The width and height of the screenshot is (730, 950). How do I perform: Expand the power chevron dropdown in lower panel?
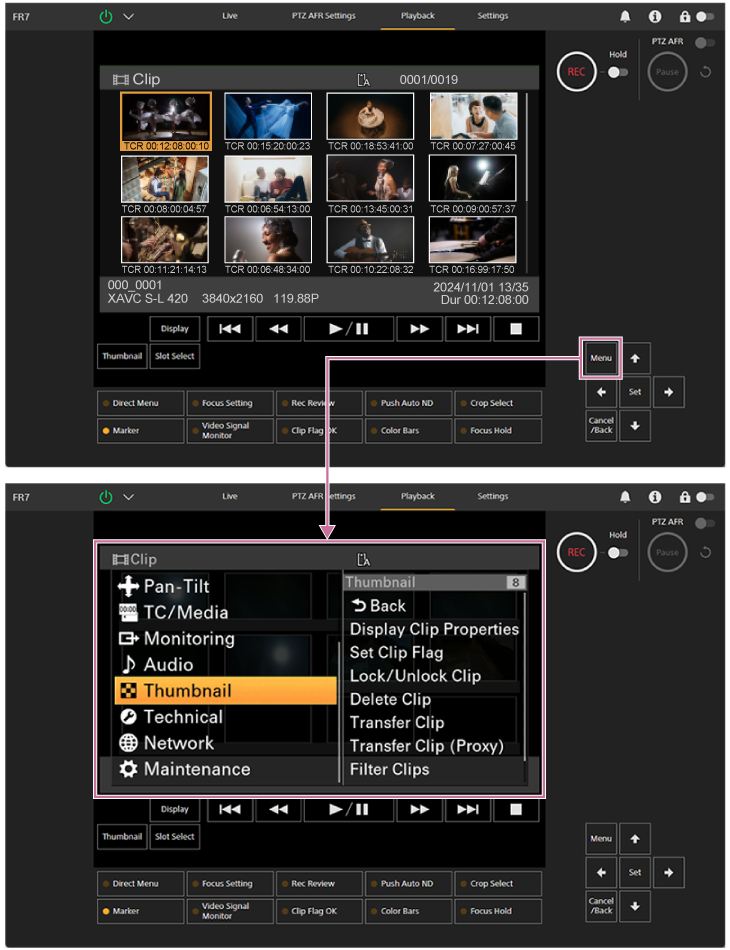click(128, 497)
